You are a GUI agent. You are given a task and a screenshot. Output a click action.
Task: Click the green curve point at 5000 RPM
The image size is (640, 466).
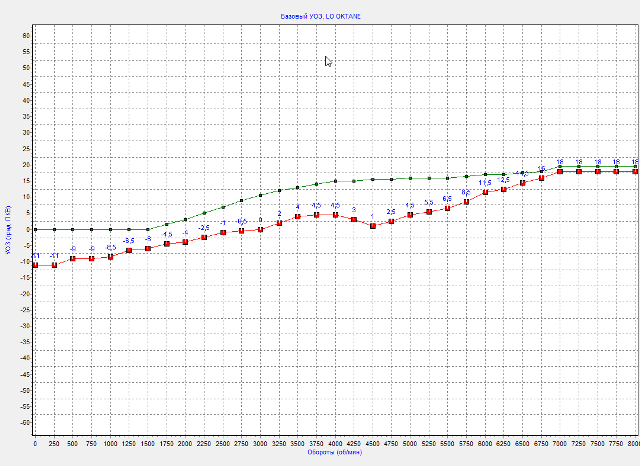pos(410,178)
